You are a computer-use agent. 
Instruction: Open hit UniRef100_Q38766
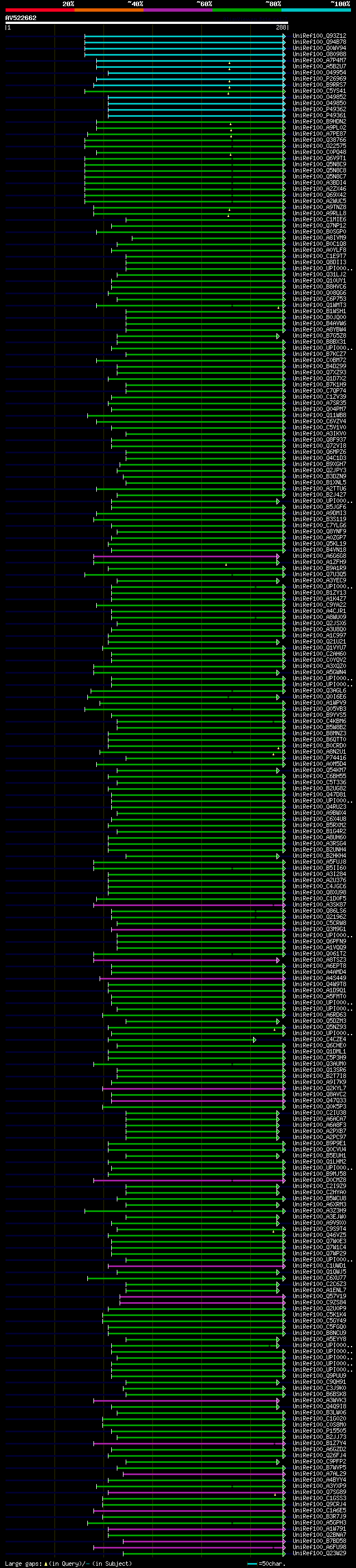point(319,140)
